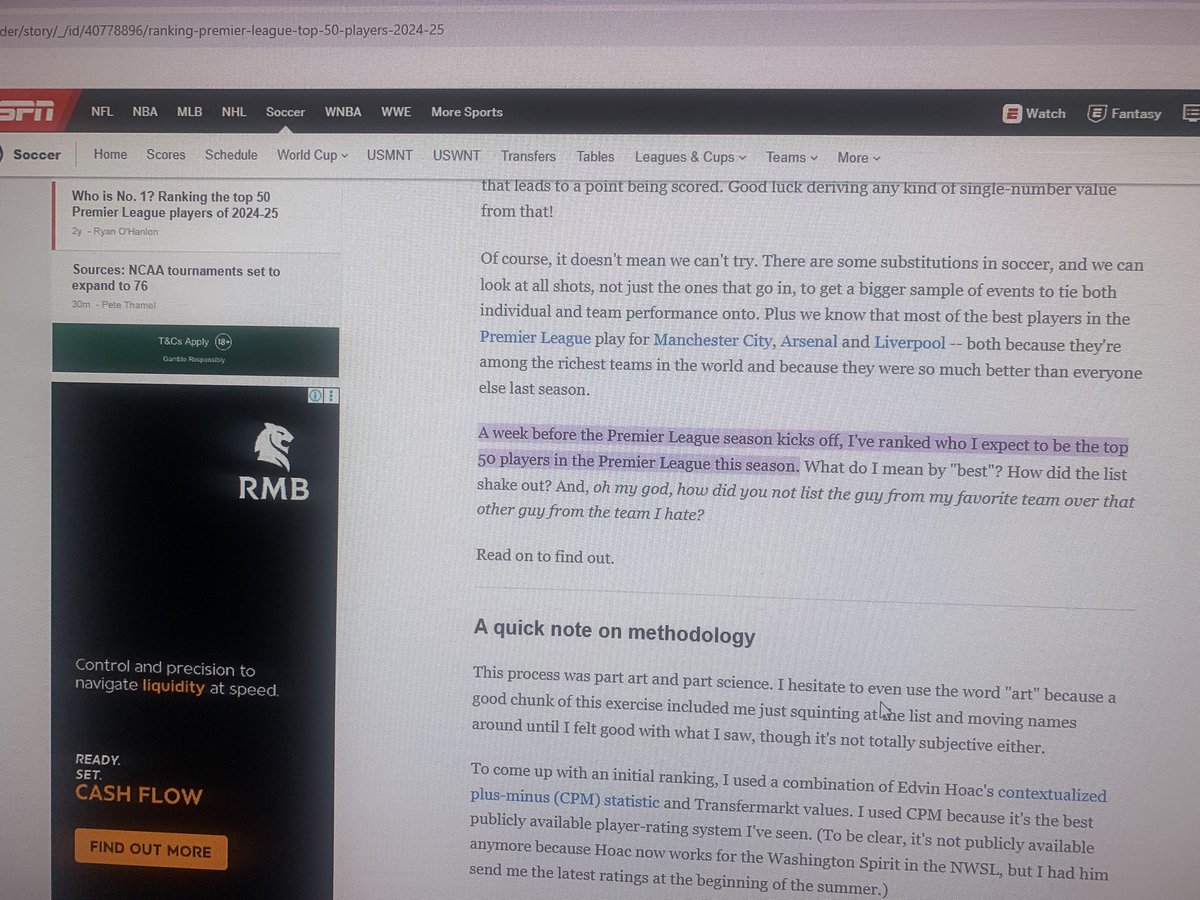This screenshot has height=900, width=1200.
Task: Open the NFL section
Action: tap(102, 112)
